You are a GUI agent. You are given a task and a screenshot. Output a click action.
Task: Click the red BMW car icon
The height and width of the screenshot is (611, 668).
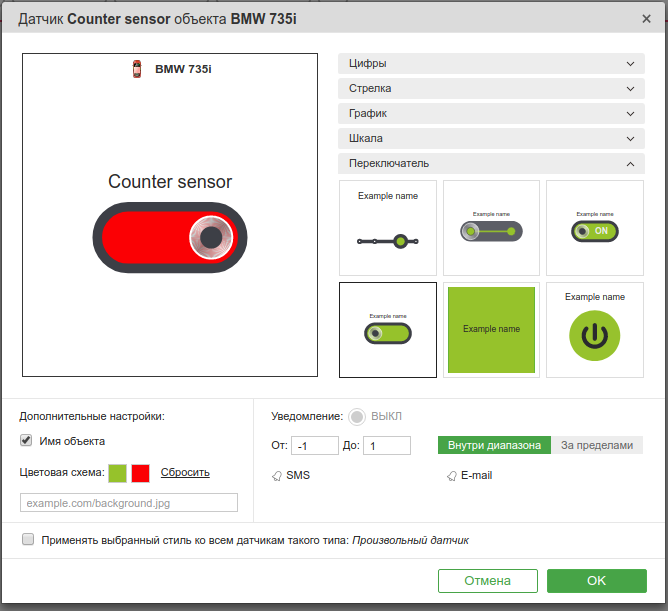[137, 69]
